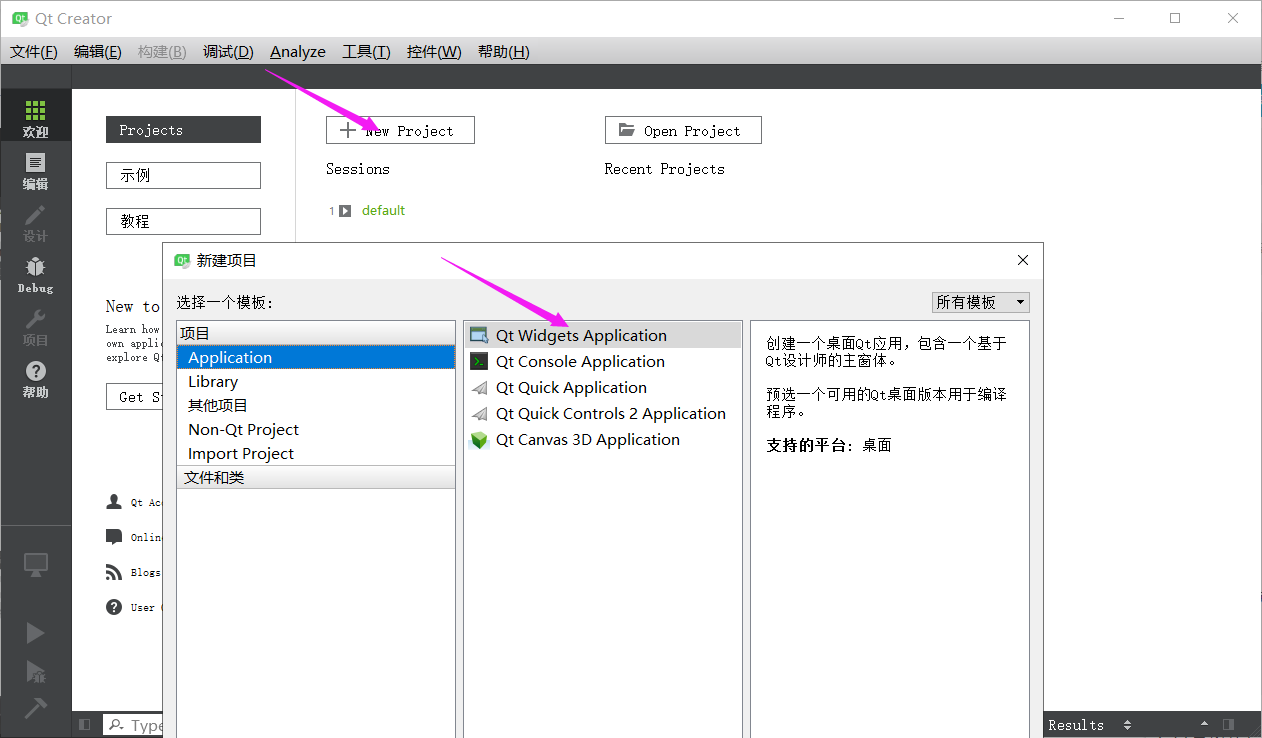Viewport: 1262px width, 738px height.
Task: Open the 所有模板 template filter dropdown
Action: click(981, 302)
